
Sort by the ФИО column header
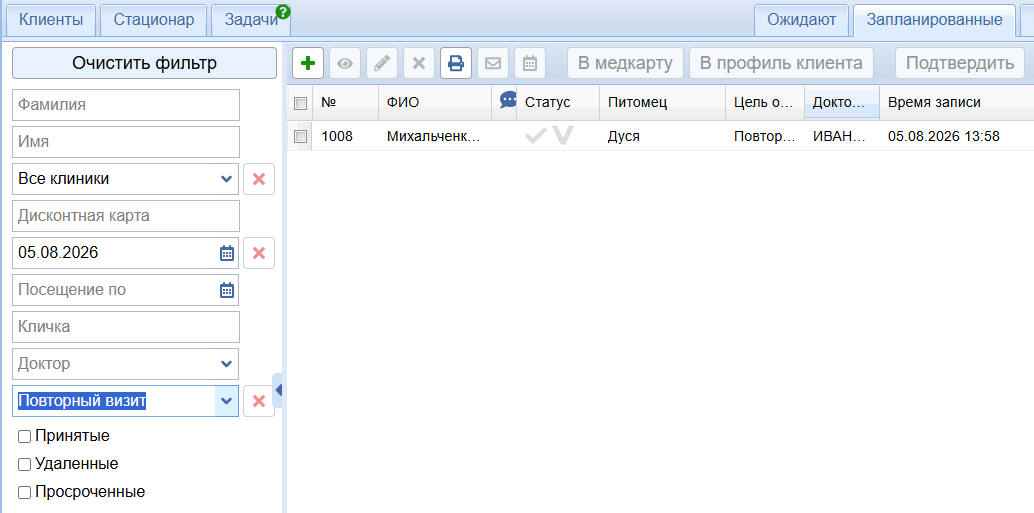435,103
